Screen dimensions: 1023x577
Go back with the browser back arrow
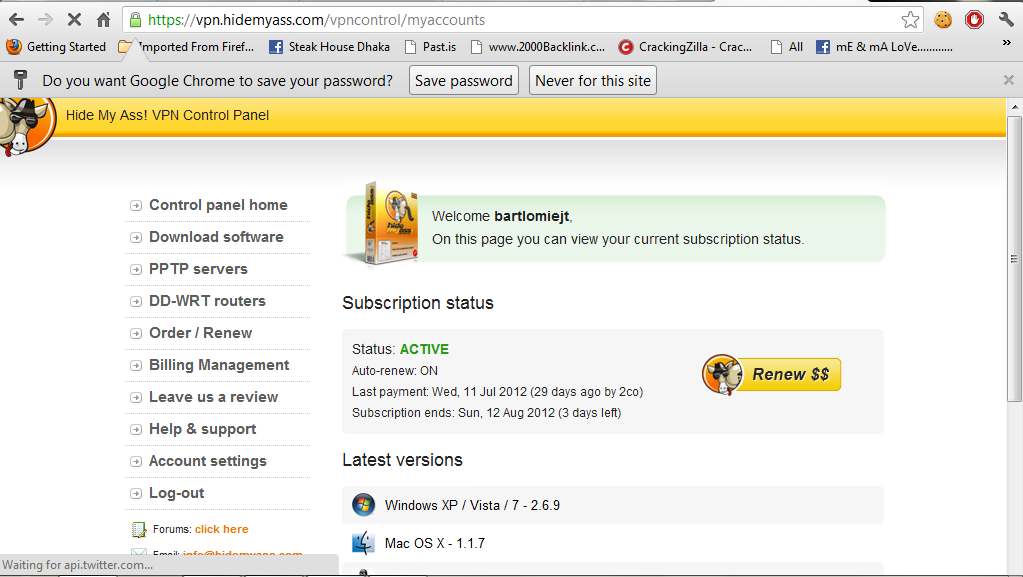16,20
